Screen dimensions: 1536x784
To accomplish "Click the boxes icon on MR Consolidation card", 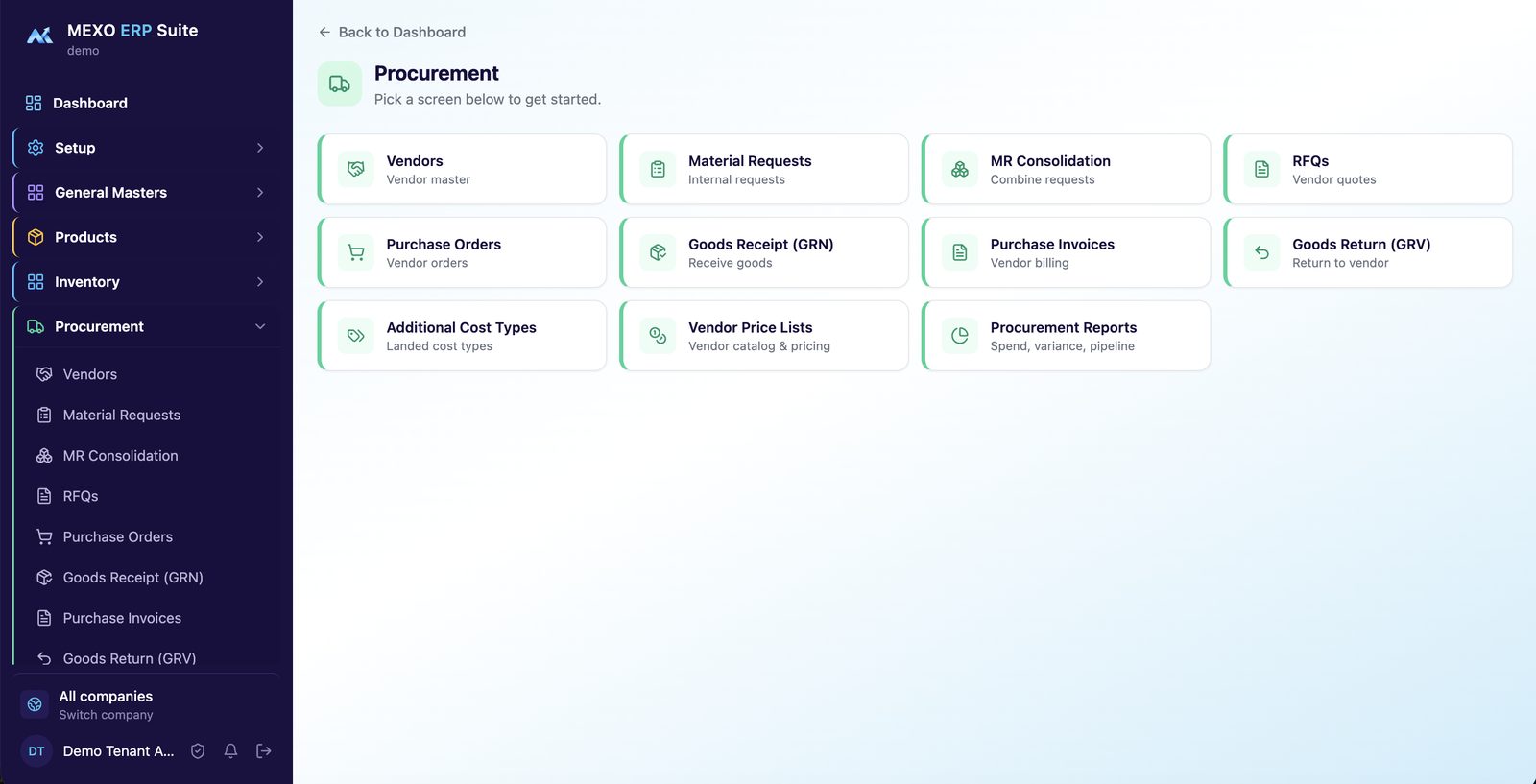I will [x=960, y=169].
